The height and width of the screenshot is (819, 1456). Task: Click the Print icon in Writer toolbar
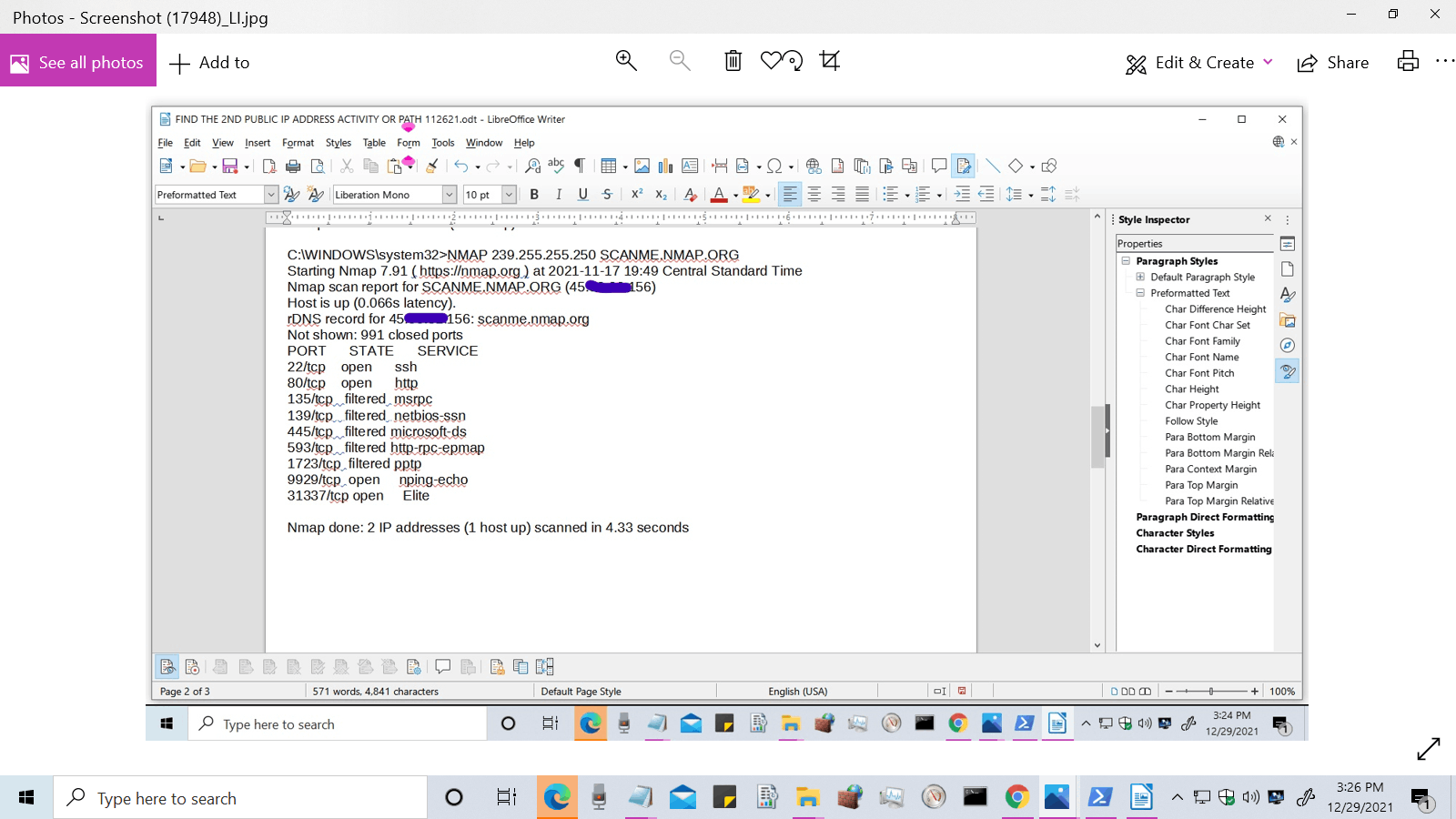point(293,166)
